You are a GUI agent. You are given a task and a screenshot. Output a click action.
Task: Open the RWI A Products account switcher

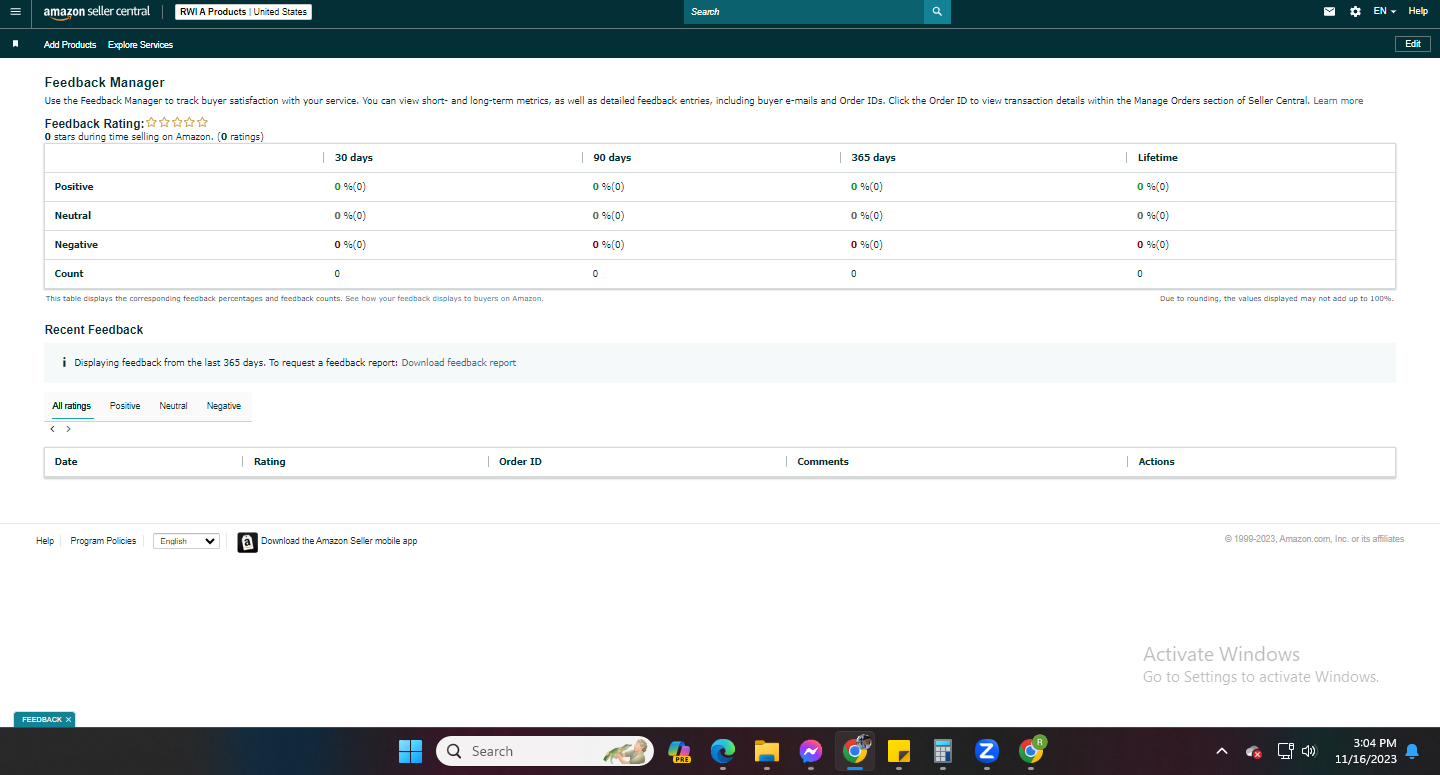point(243,12)
